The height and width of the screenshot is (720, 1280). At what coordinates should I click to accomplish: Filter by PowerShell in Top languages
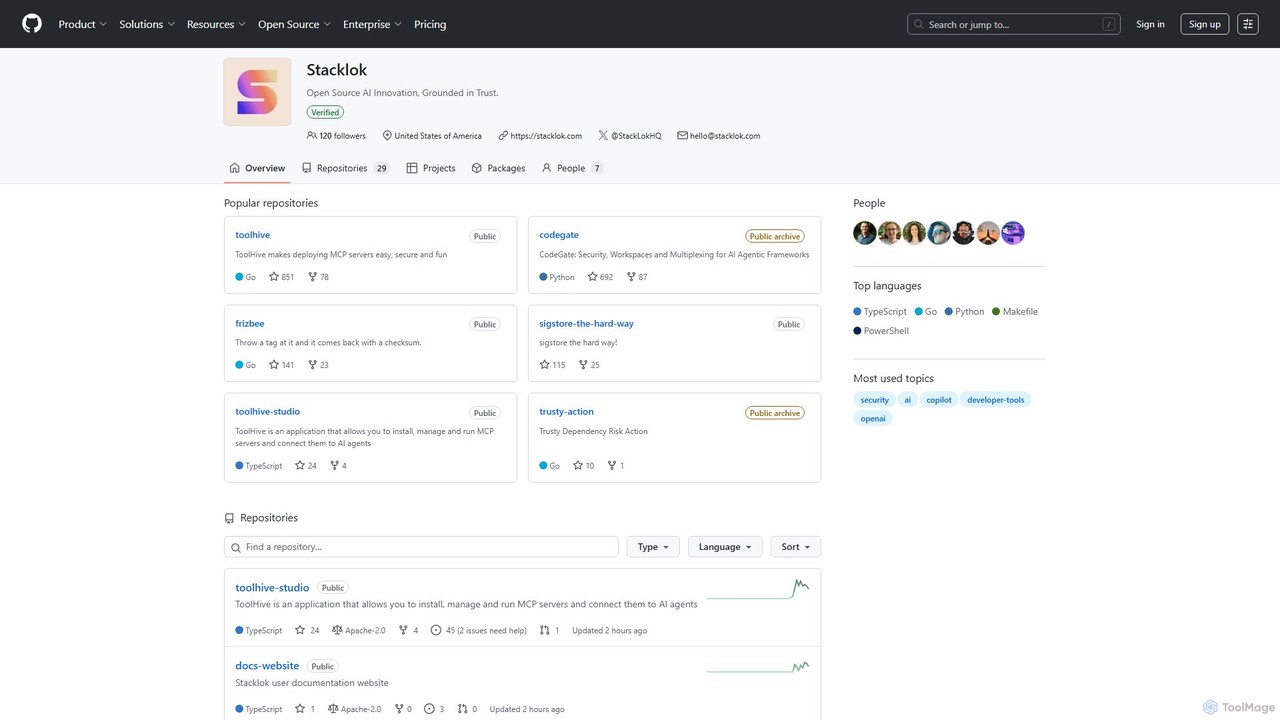pos(881,331)
